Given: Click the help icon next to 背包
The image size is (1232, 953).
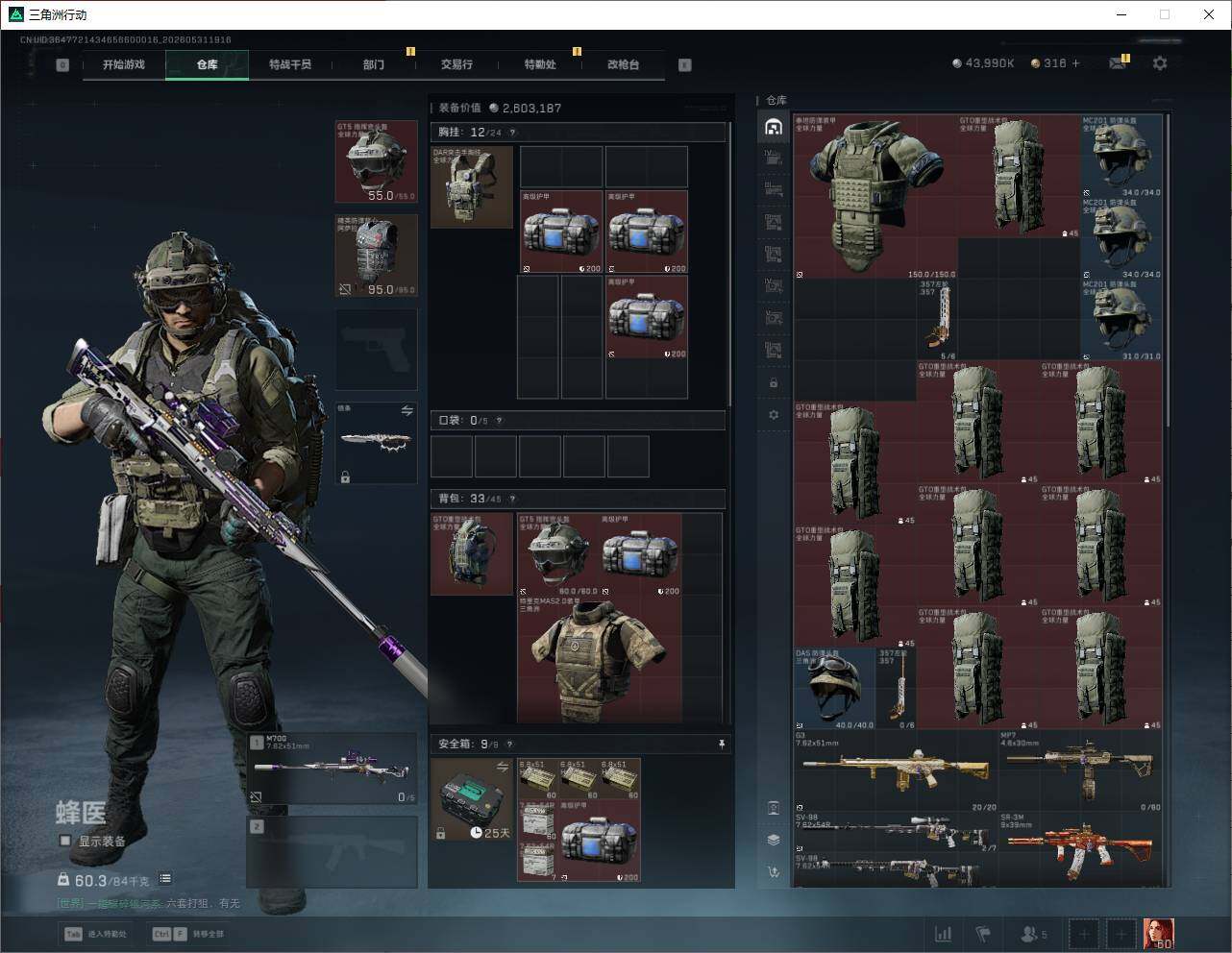Looking at the screenshot, I should (x=512, y=499).
